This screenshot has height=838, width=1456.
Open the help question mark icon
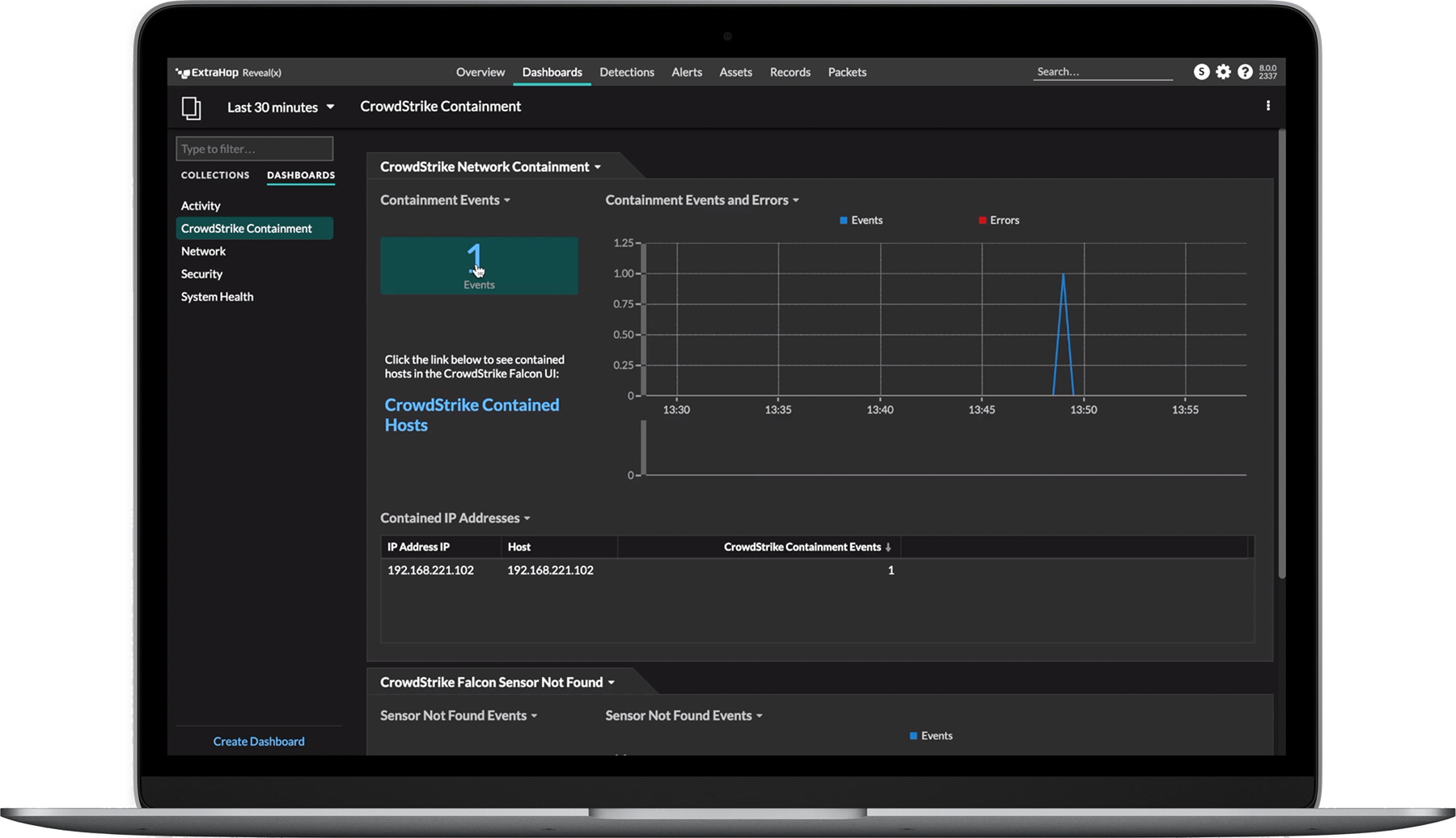click(1245, 72)
